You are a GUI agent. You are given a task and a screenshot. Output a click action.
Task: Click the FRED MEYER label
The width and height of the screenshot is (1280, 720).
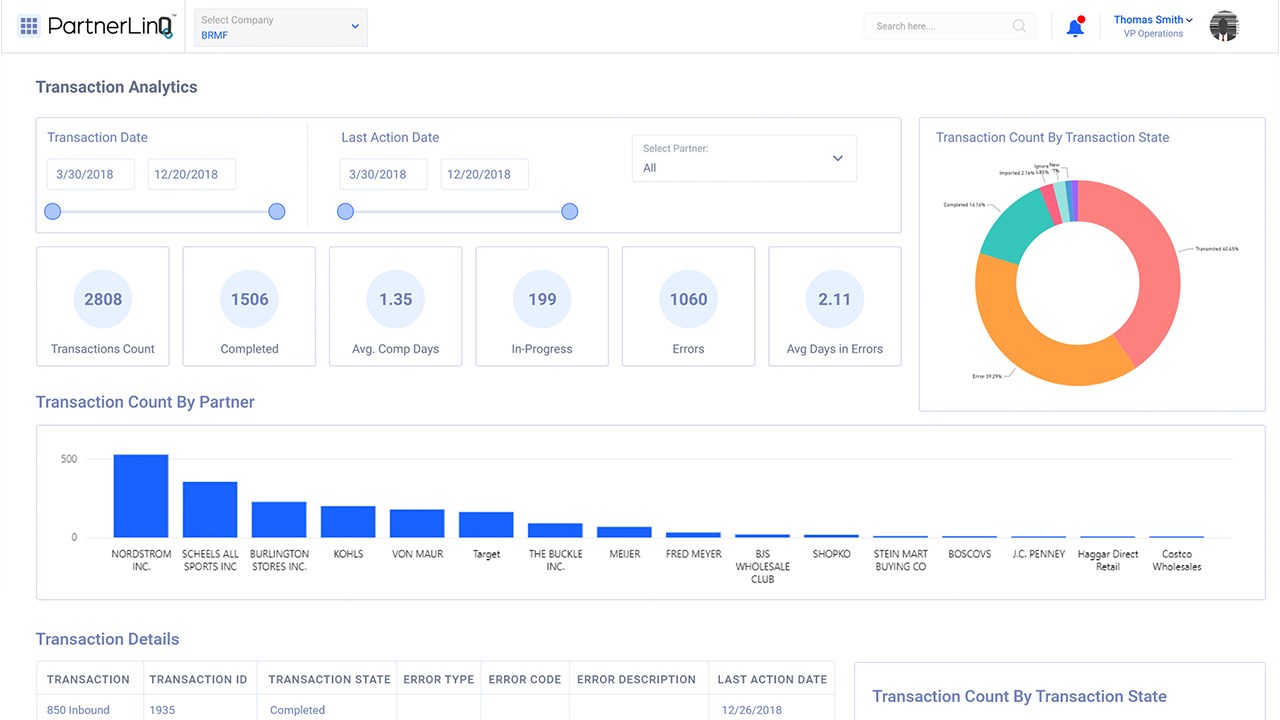(693, 554)
